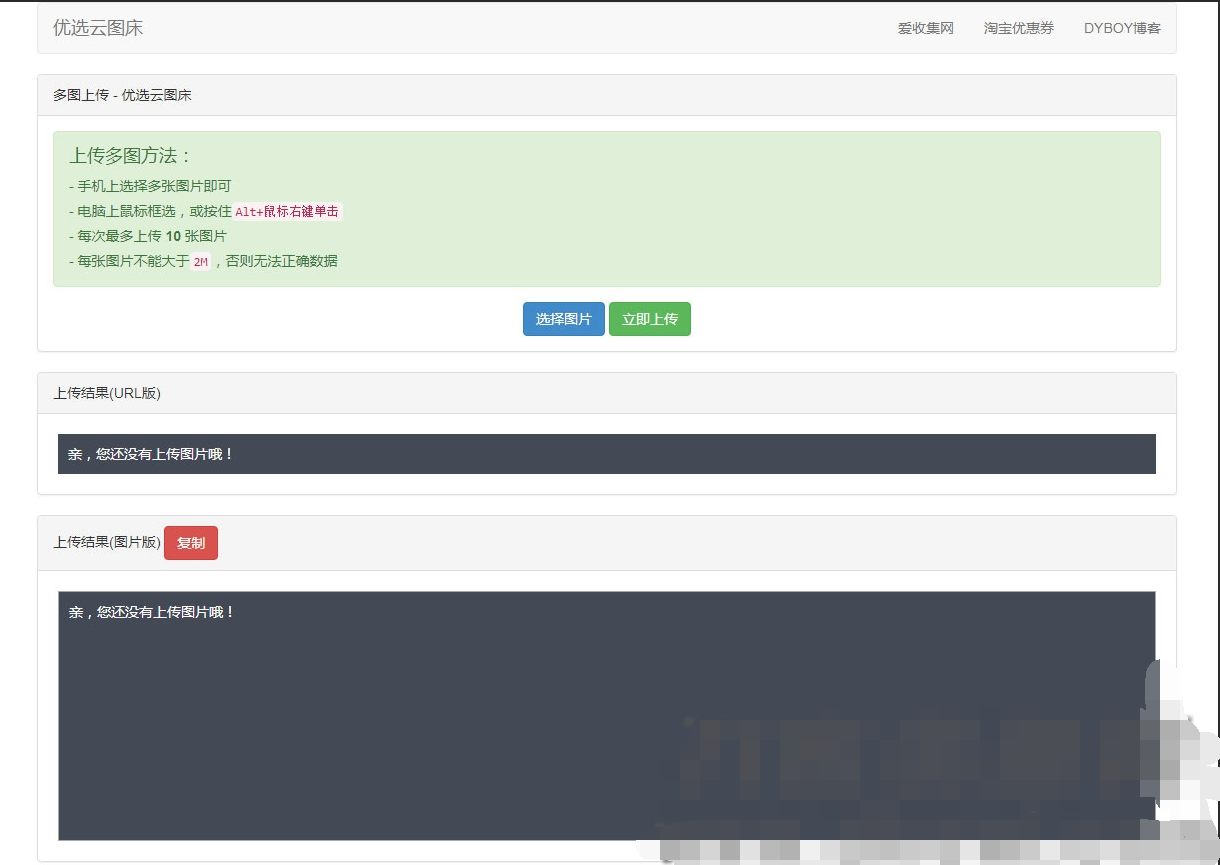This screenshot has width=1220, height=865.
Task: Click the pixelated watermark at bottom right
Action: (930, 780)
